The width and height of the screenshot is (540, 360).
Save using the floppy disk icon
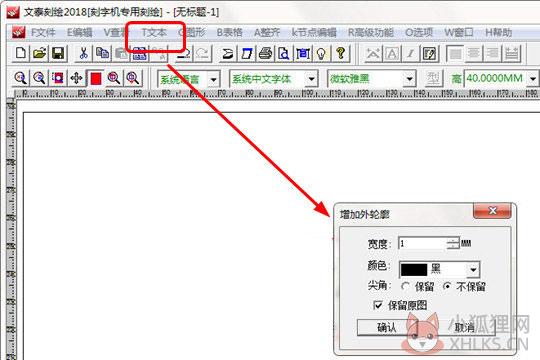tap(58, 53)
